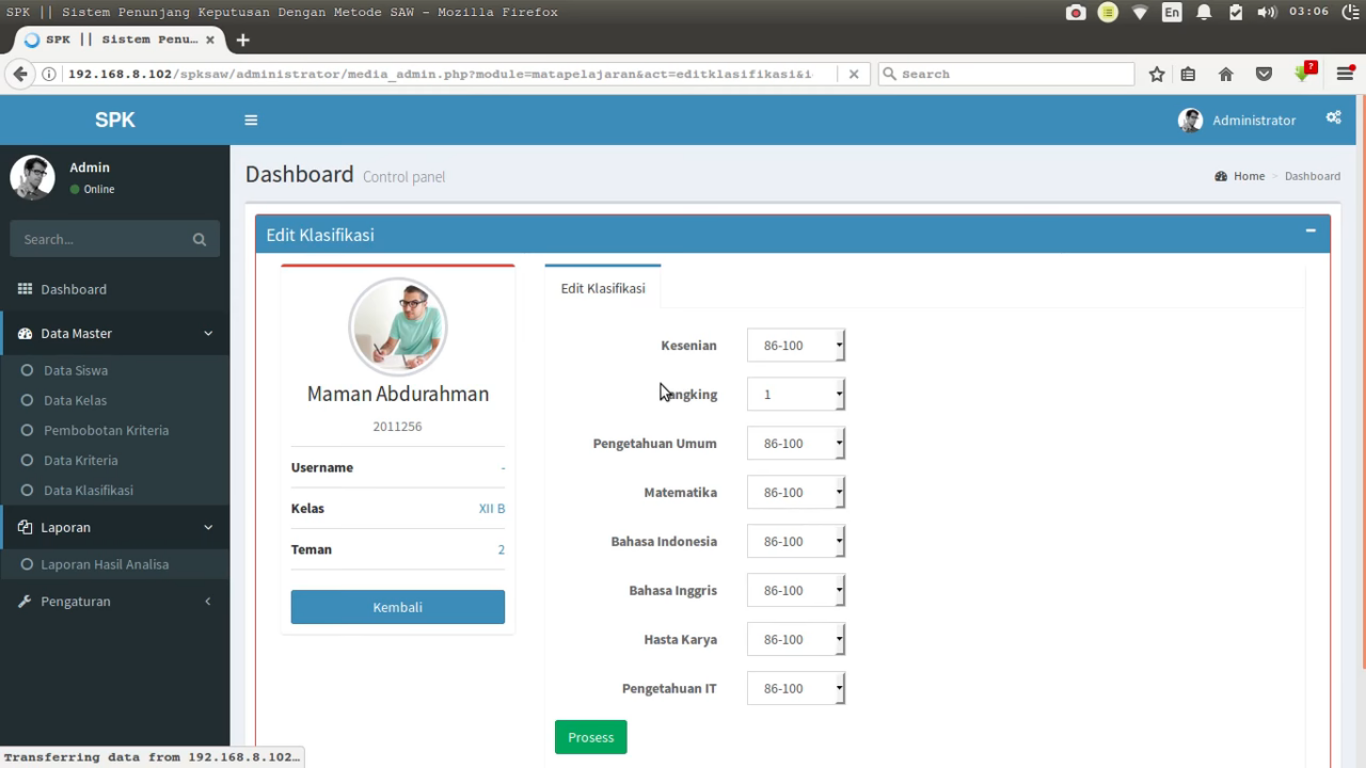This screenshot has height=768, width=1366.
Task: Expand the Pengaturan sidebar menu
Action: [x=115, y=601]
